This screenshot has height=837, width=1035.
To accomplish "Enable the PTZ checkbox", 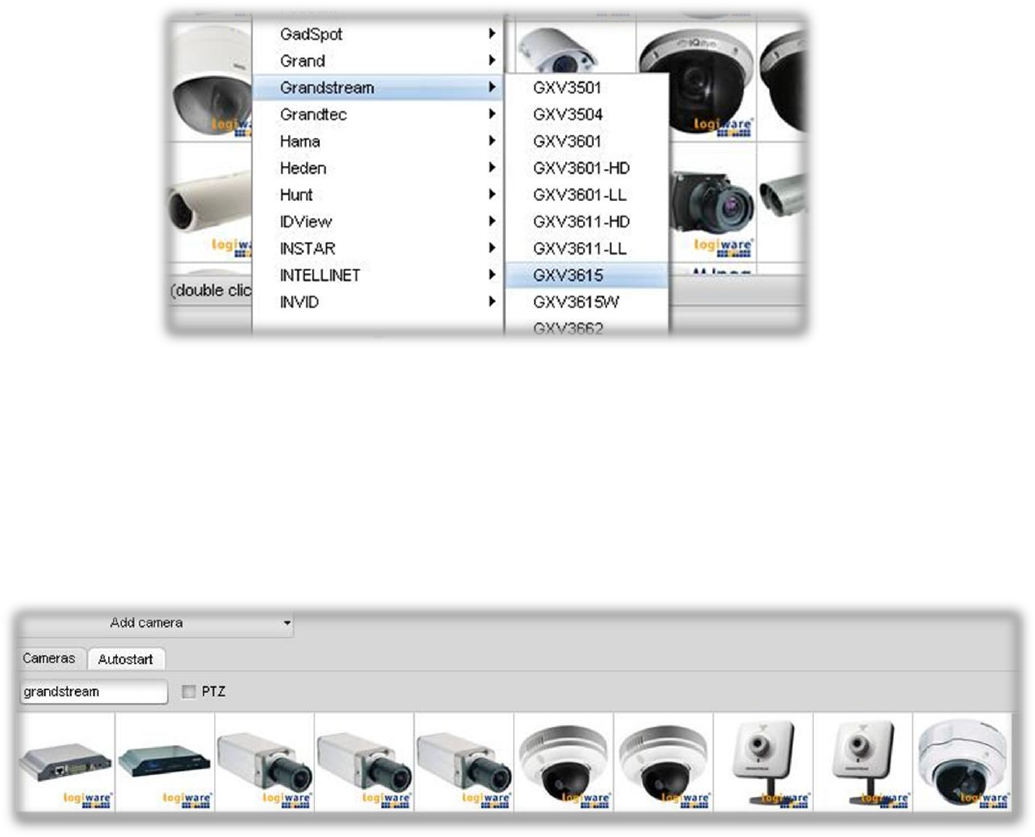I will click(188, 692).
